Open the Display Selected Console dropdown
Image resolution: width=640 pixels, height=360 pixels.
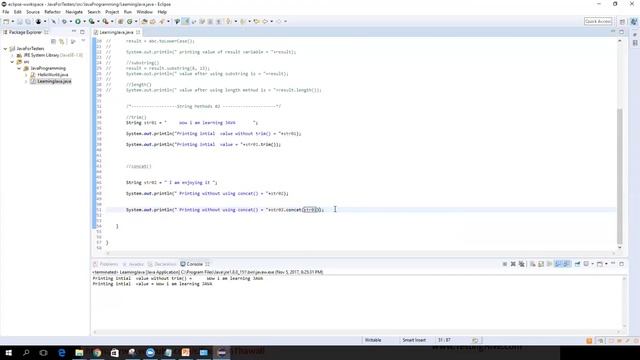tap(593, 264)
